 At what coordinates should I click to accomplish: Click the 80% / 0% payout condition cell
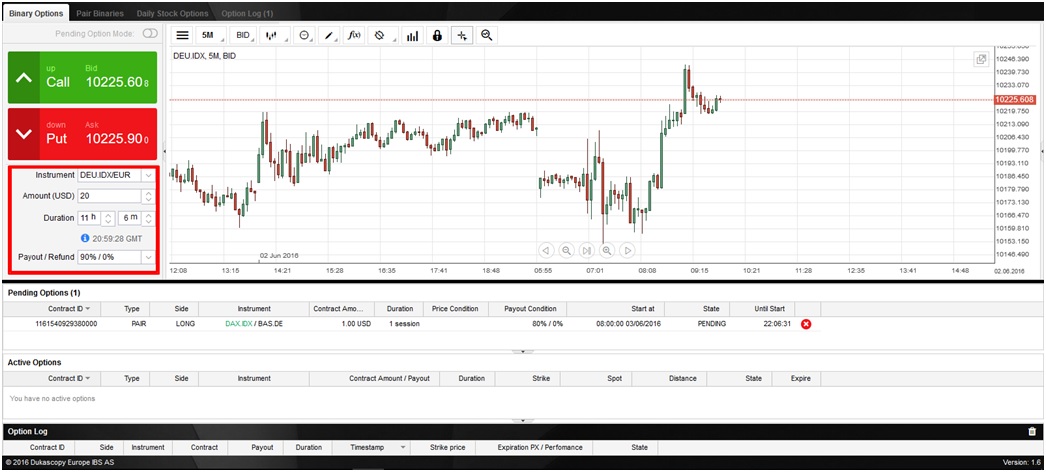pos(547,324)
